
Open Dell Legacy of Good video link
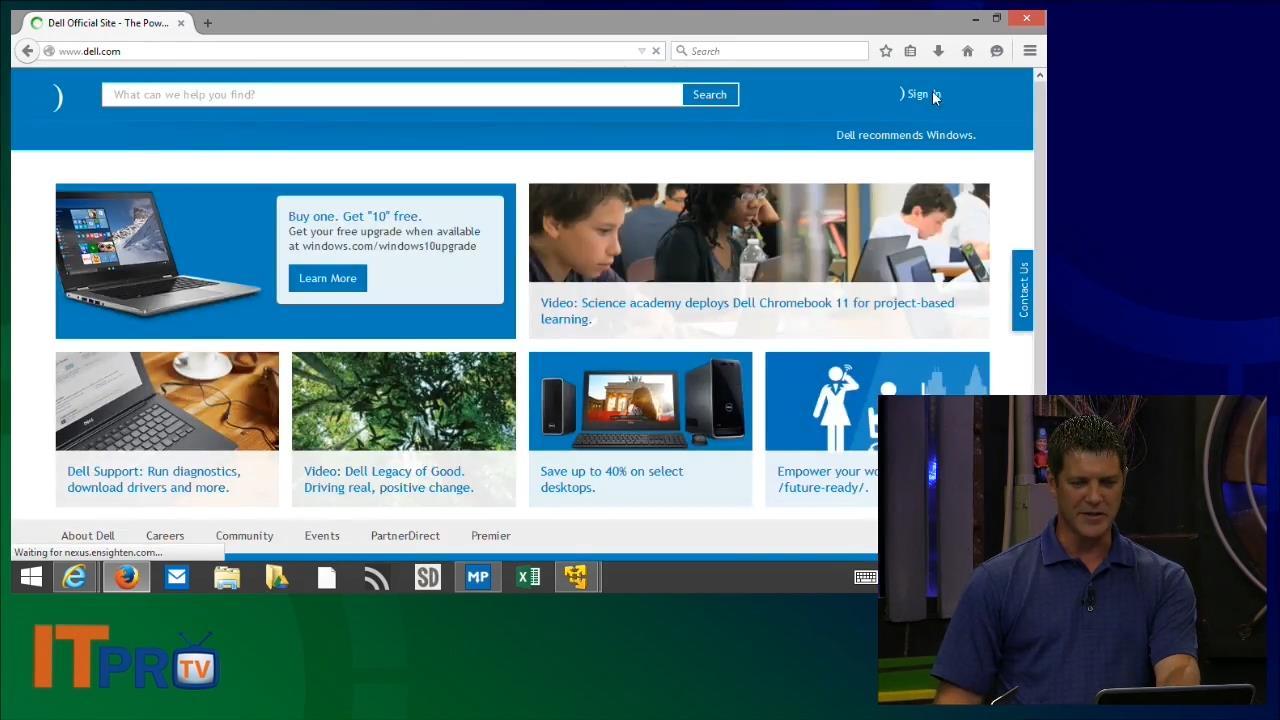389,479
